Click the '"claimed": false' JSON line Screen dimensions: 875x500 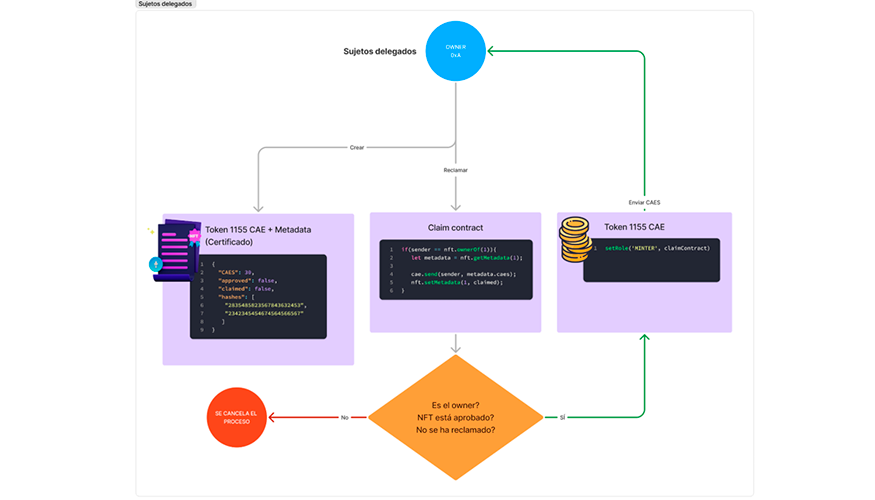[x=246, y=289]
